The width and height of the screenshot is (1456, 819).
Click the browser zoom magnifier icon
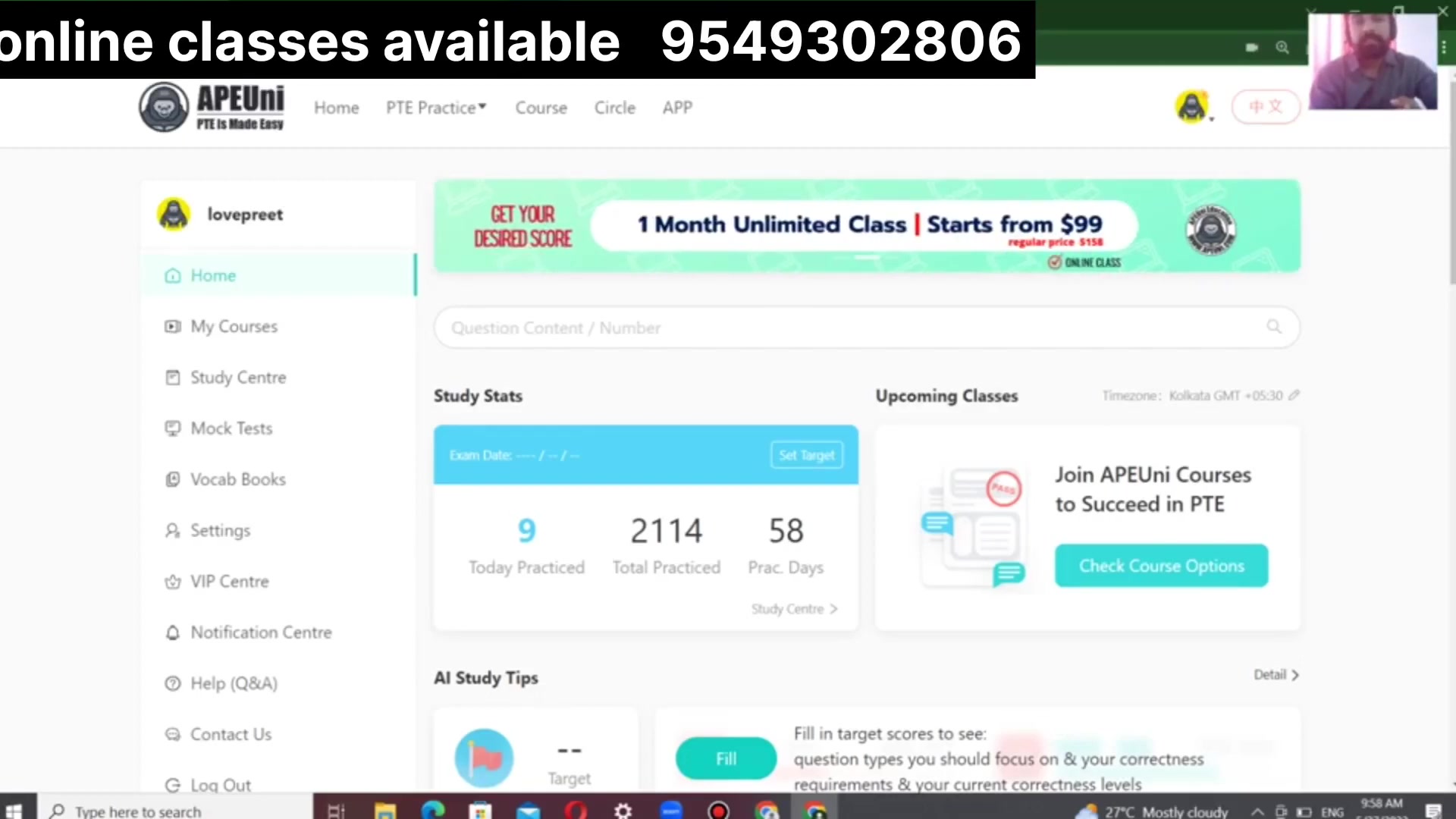[1282, 47]
